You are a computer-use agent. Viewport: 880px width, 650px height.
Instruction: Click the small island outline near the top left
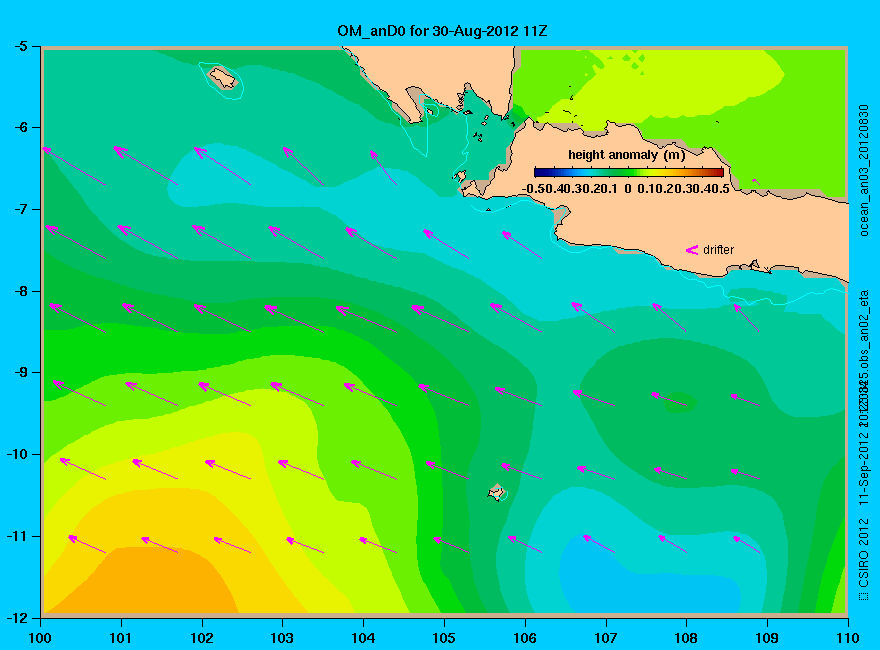tap(223, 77)
